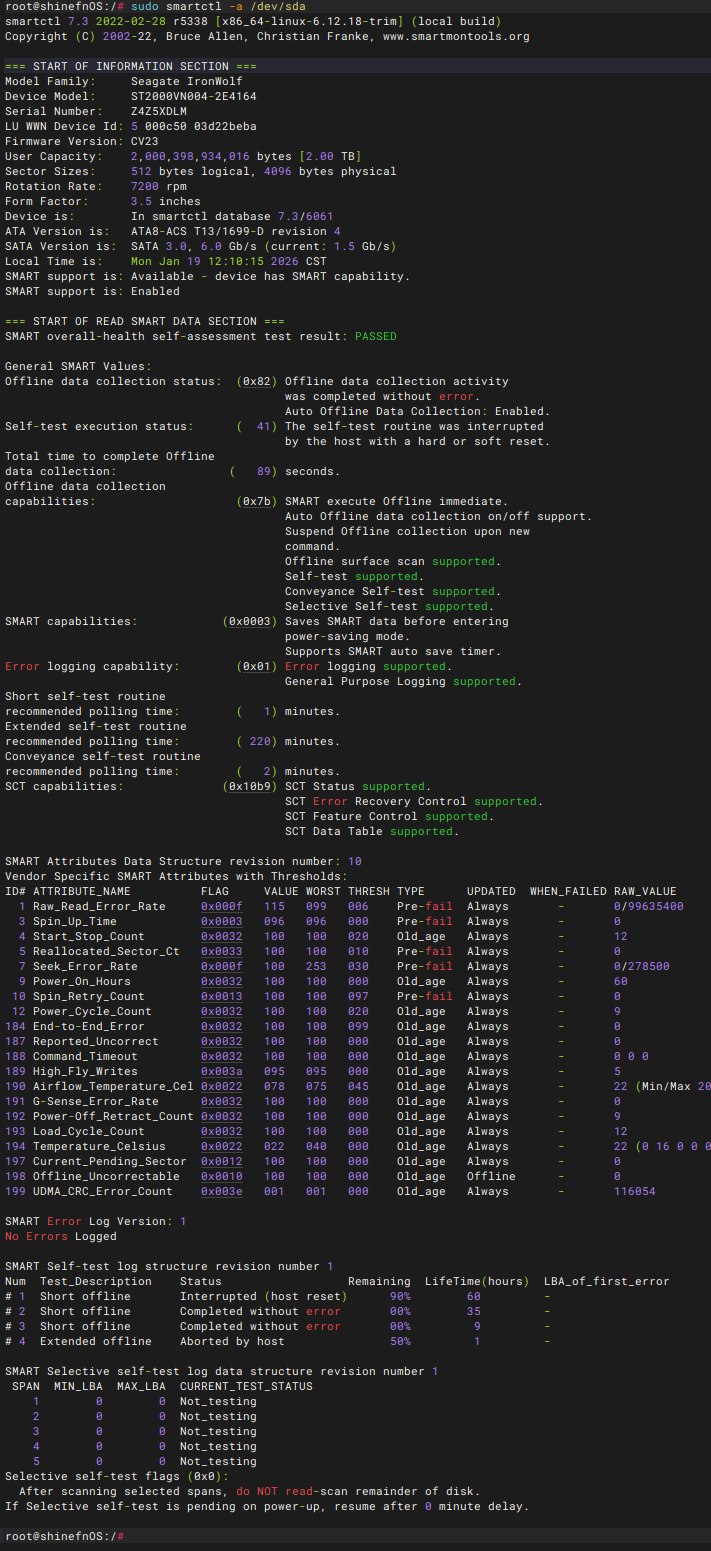The width and height of the screenshot is (711, 1551).
Task: Open the www.smartmontools.org URL
Action: click(x=454, y=36)
